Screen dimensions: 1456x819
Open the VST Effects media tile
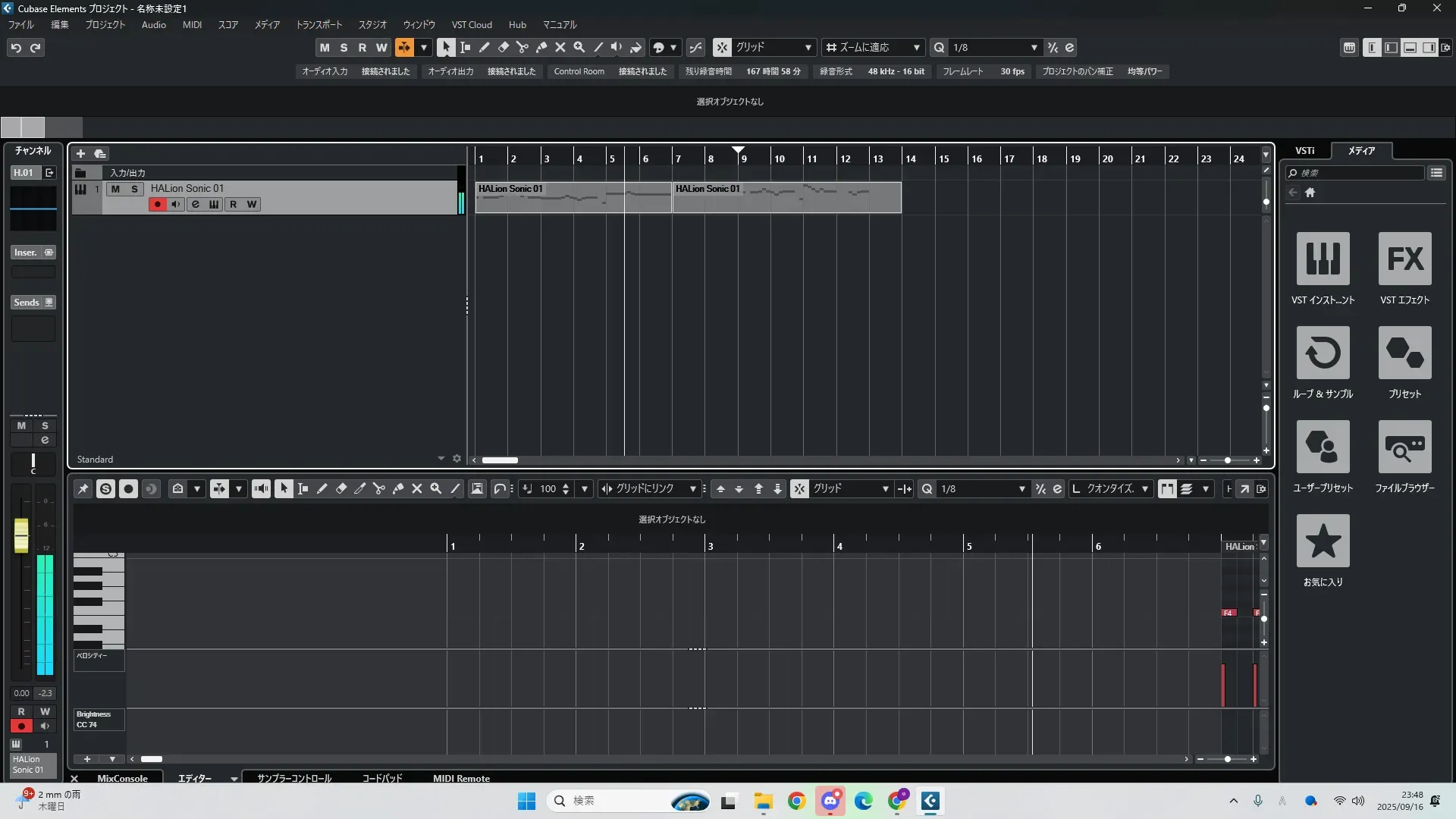tap(1404, 259)
